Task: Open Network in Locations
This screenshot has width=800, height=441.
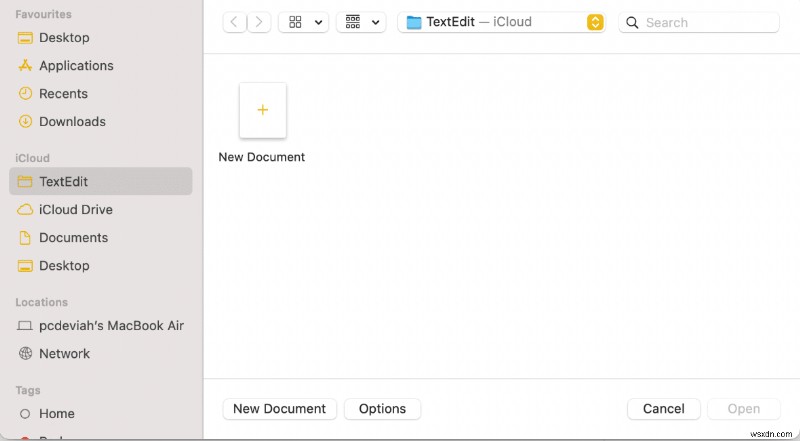Action: click(x=64, y=354)
